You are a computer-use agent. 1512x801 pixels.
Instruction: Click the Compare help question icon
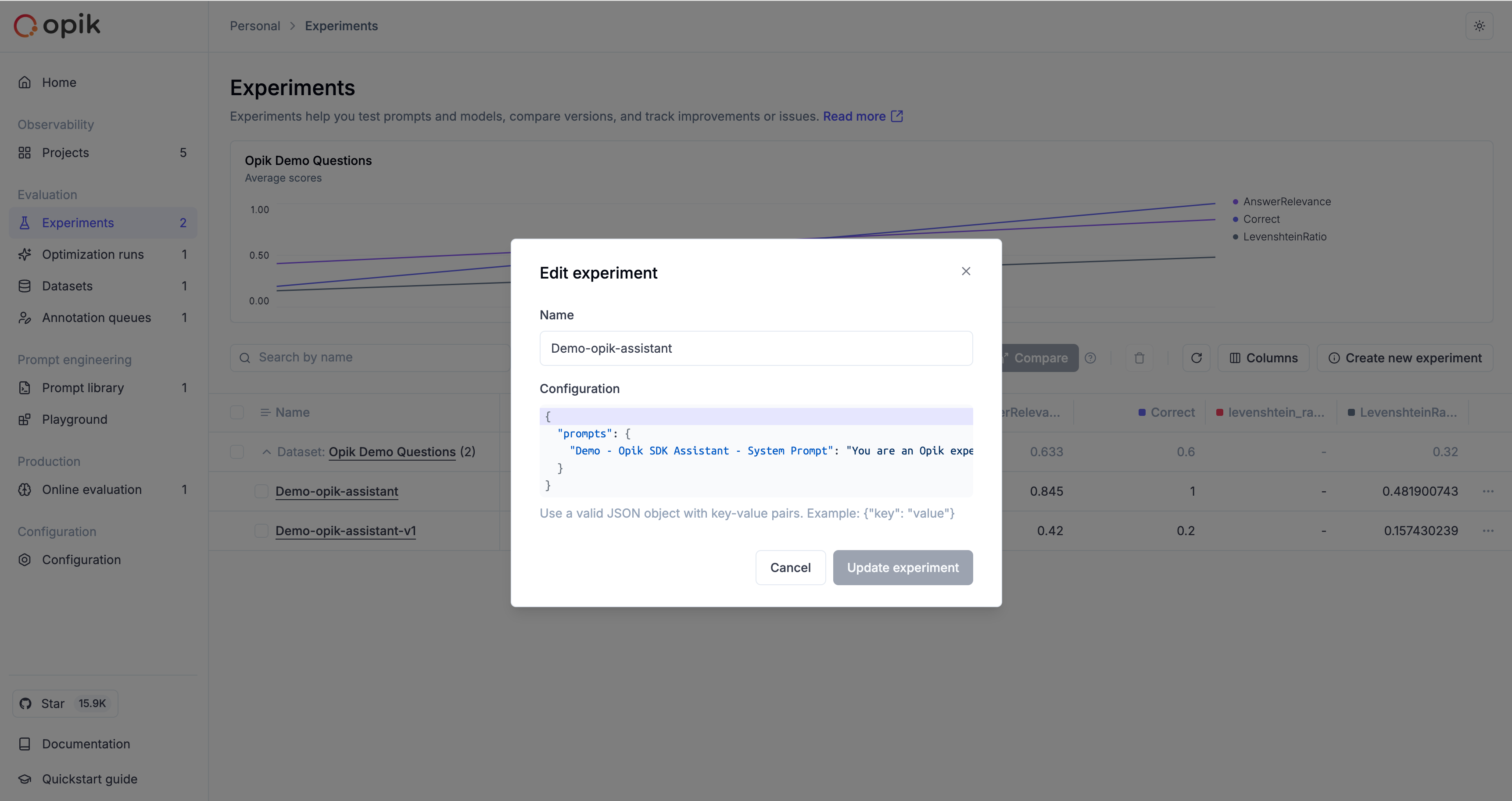pyautogui.click(x=1091, y=358)
